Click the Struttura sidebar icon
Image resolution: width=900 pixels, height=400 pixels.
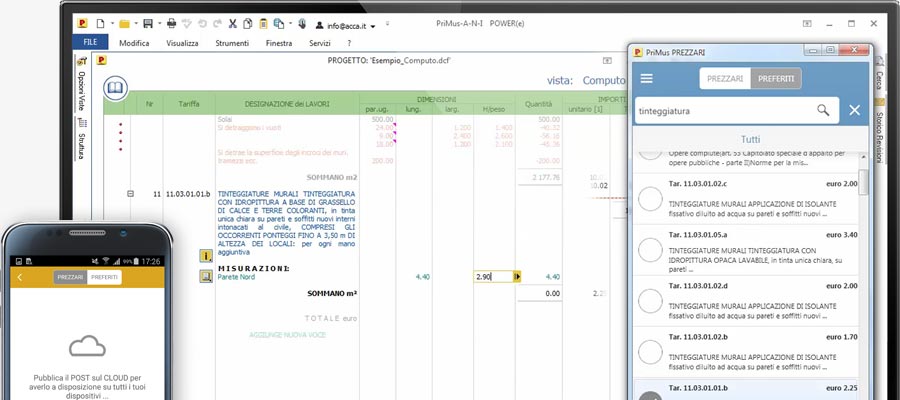pos(82,123)
